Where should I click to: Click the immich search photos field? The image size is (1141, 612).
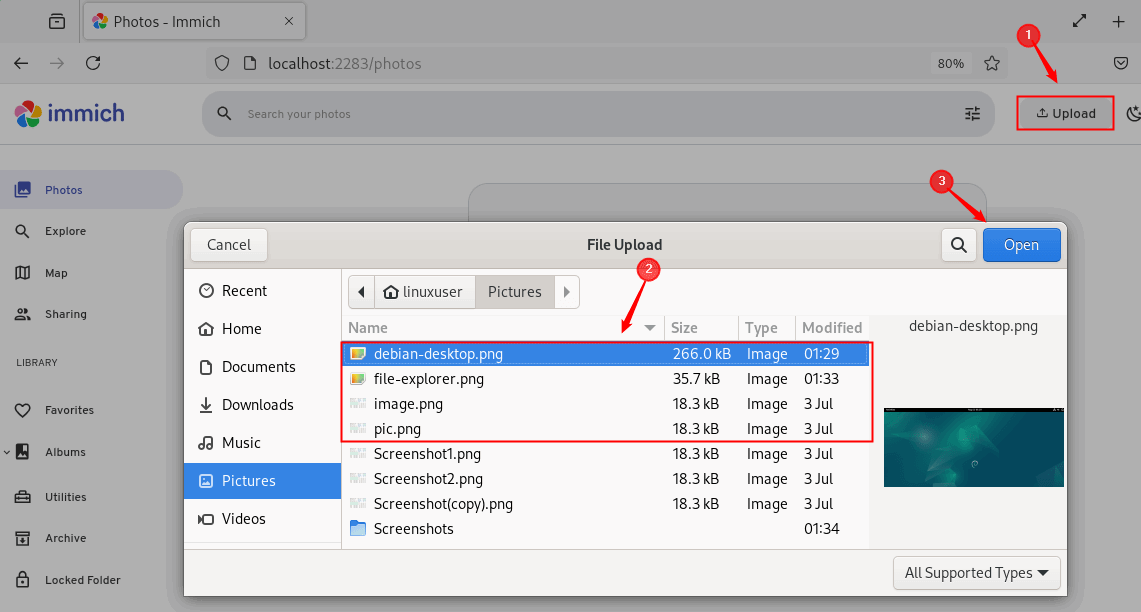[590, 114]
